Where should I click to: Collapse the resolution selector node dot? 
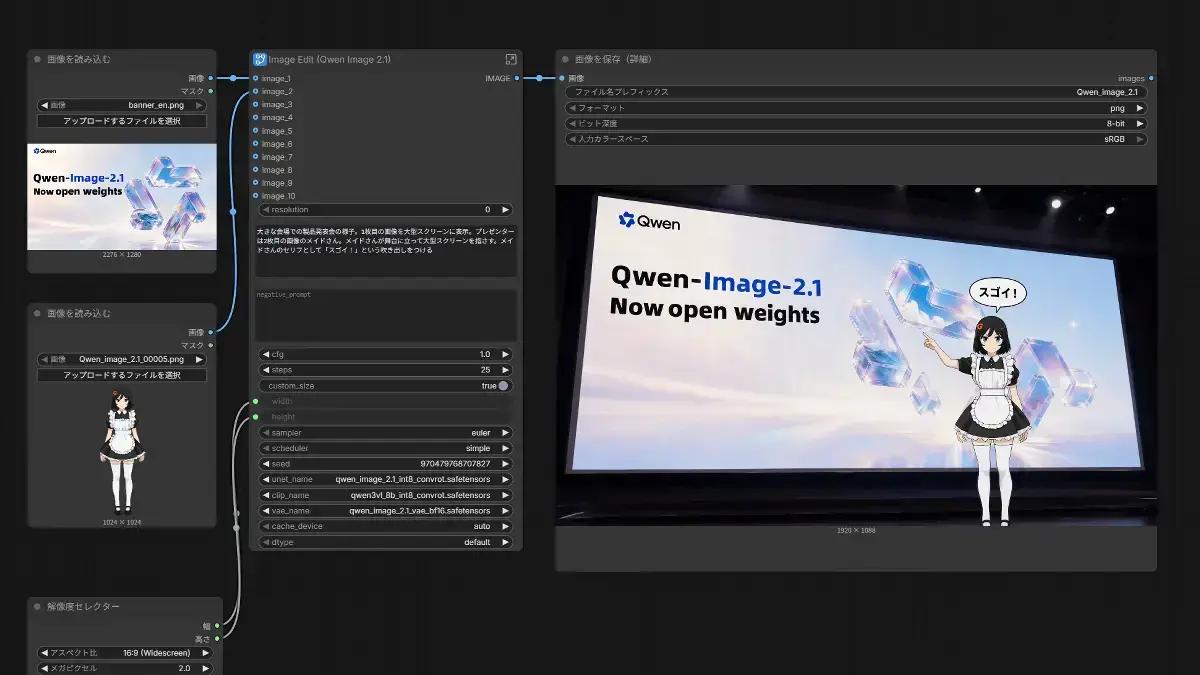[x=37, y=606]
